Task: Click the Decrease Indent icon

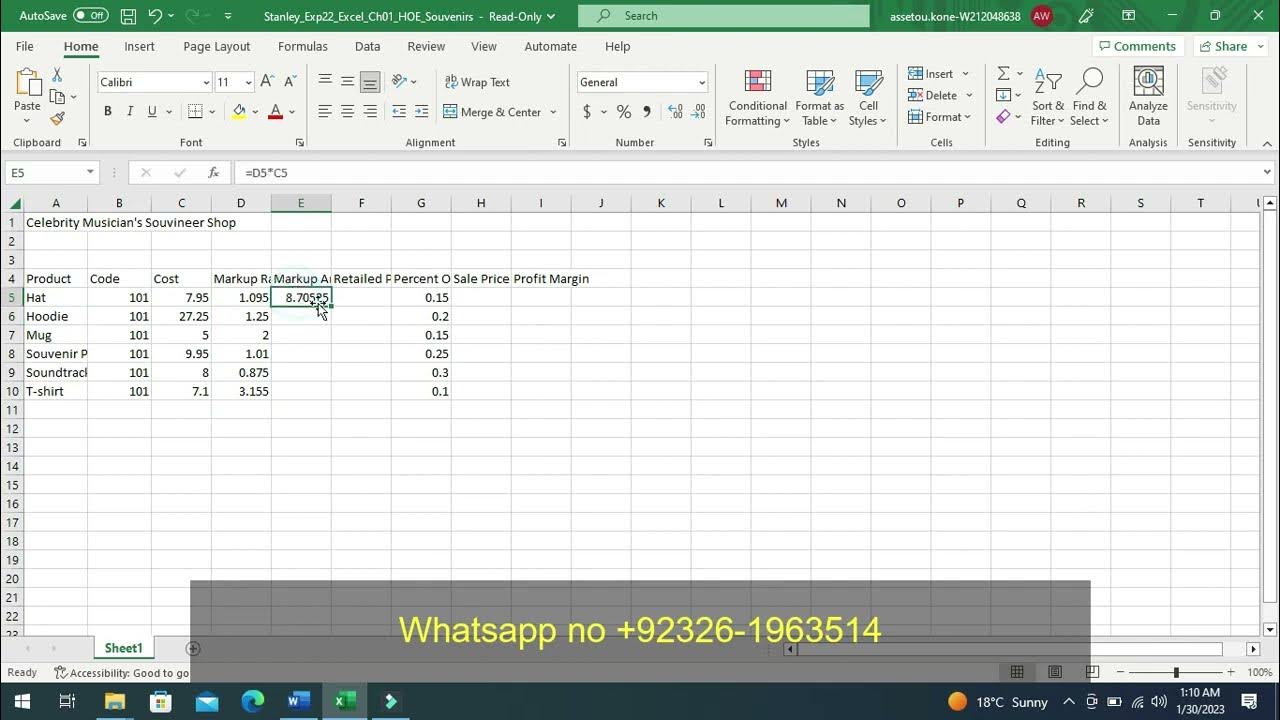Action: click(x=399, y=112)
